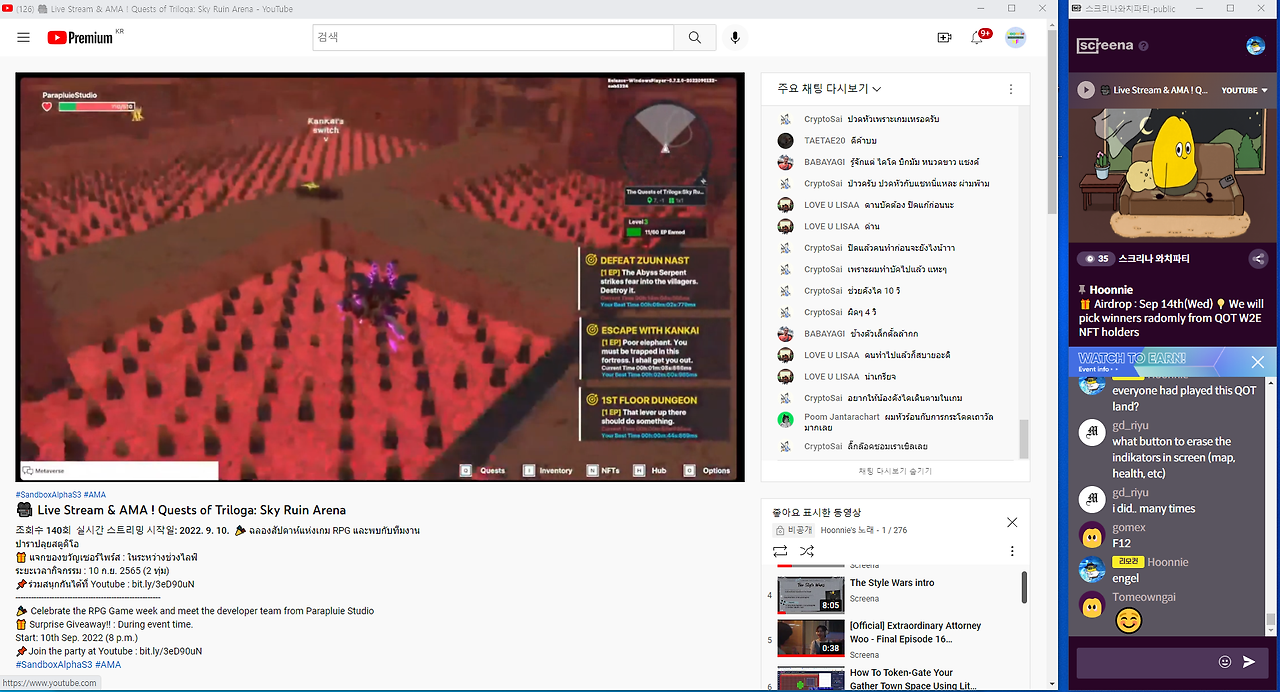Send the chat message with arrow icon

pyautogui.click(x=1249, y=661)
